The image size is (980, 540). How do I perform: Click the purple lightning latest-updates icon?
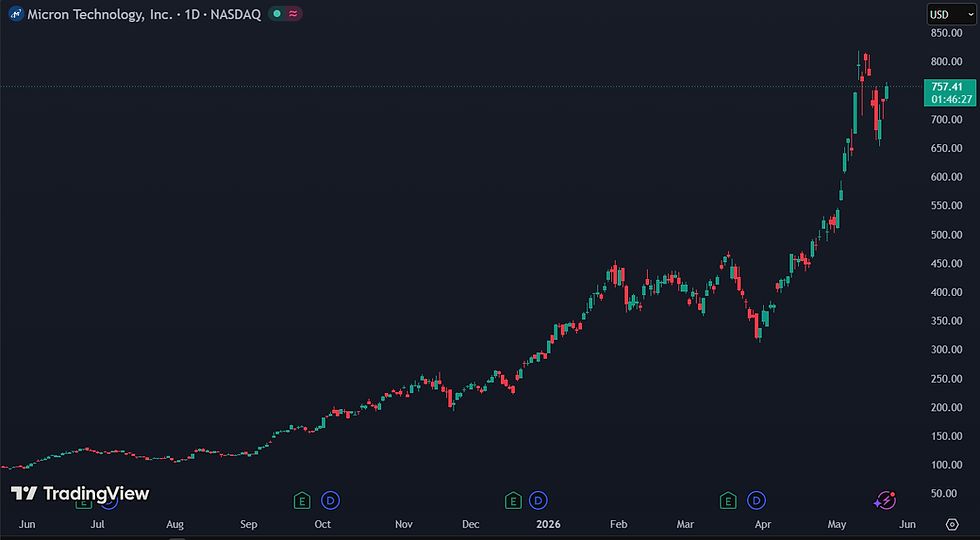(884, 500)
